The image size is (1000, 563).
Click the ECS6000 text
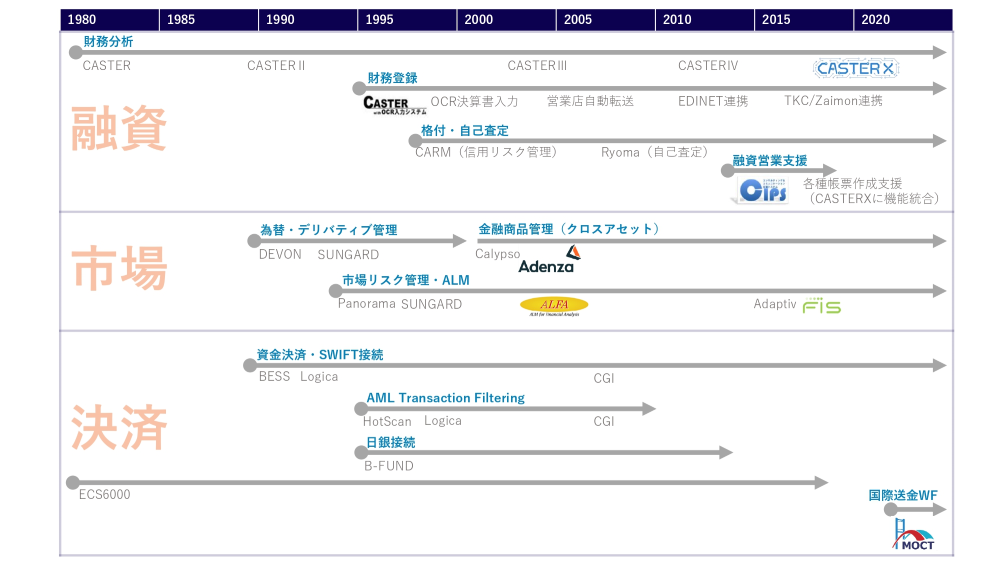click(105, 495)
